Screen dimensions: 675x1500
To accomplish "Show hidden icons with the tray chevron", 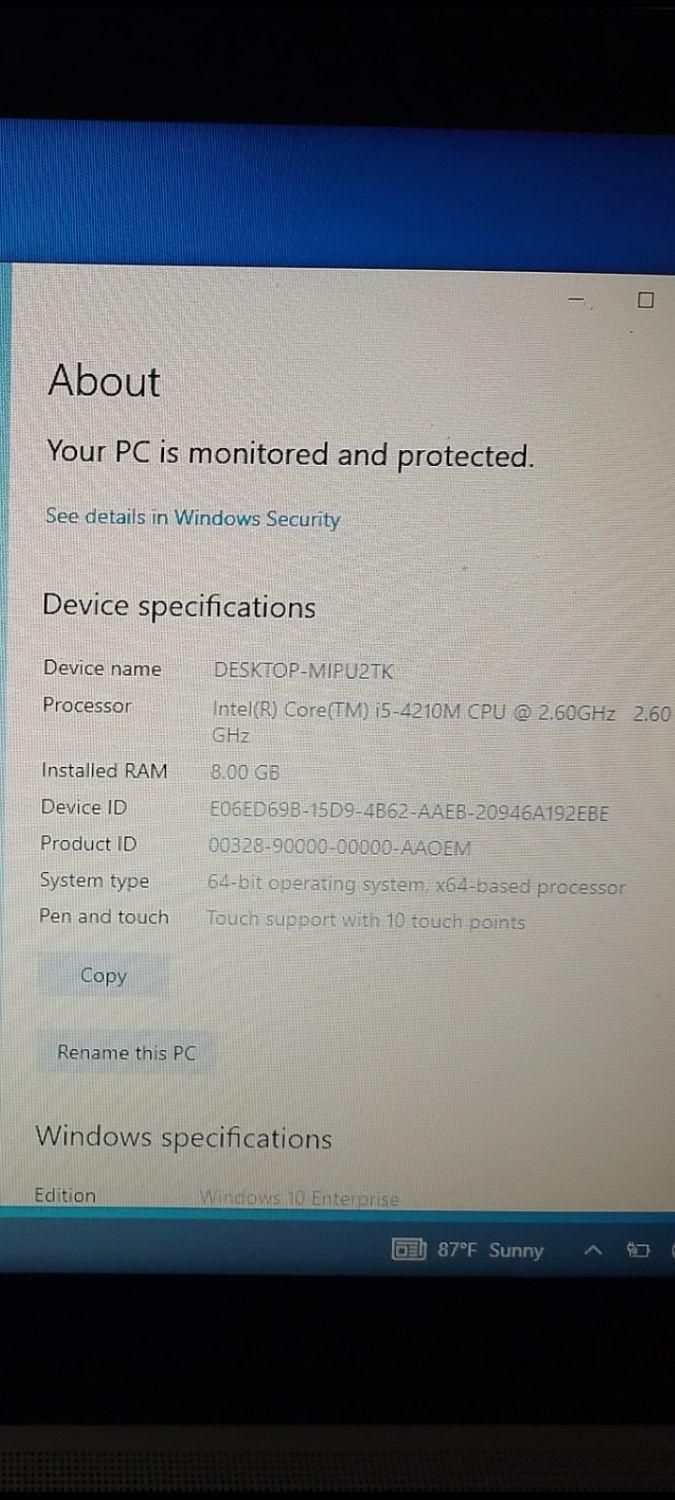I will [593, 1250].
